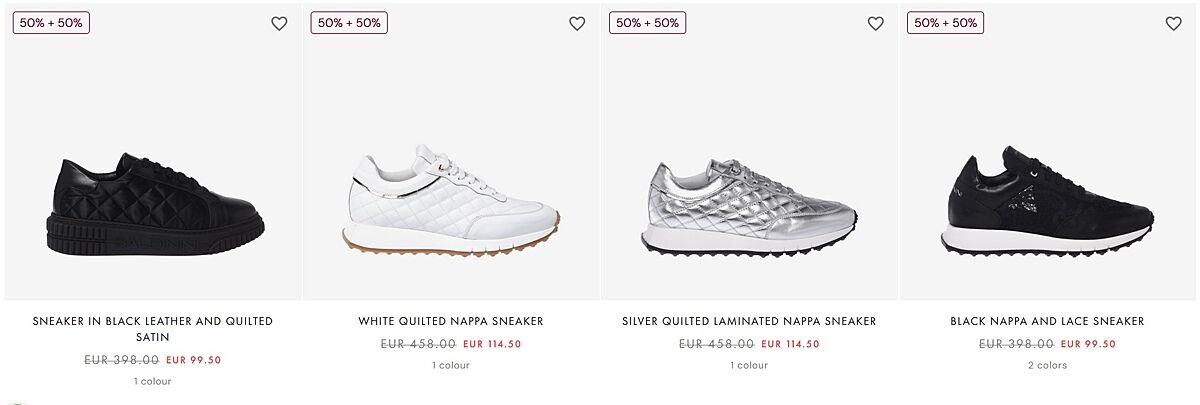The height and width of the screenshot is (405, 1200).
Task: Click the 'White Quilted Nappa Sneaker' title
Action: [x=451, y=321]
